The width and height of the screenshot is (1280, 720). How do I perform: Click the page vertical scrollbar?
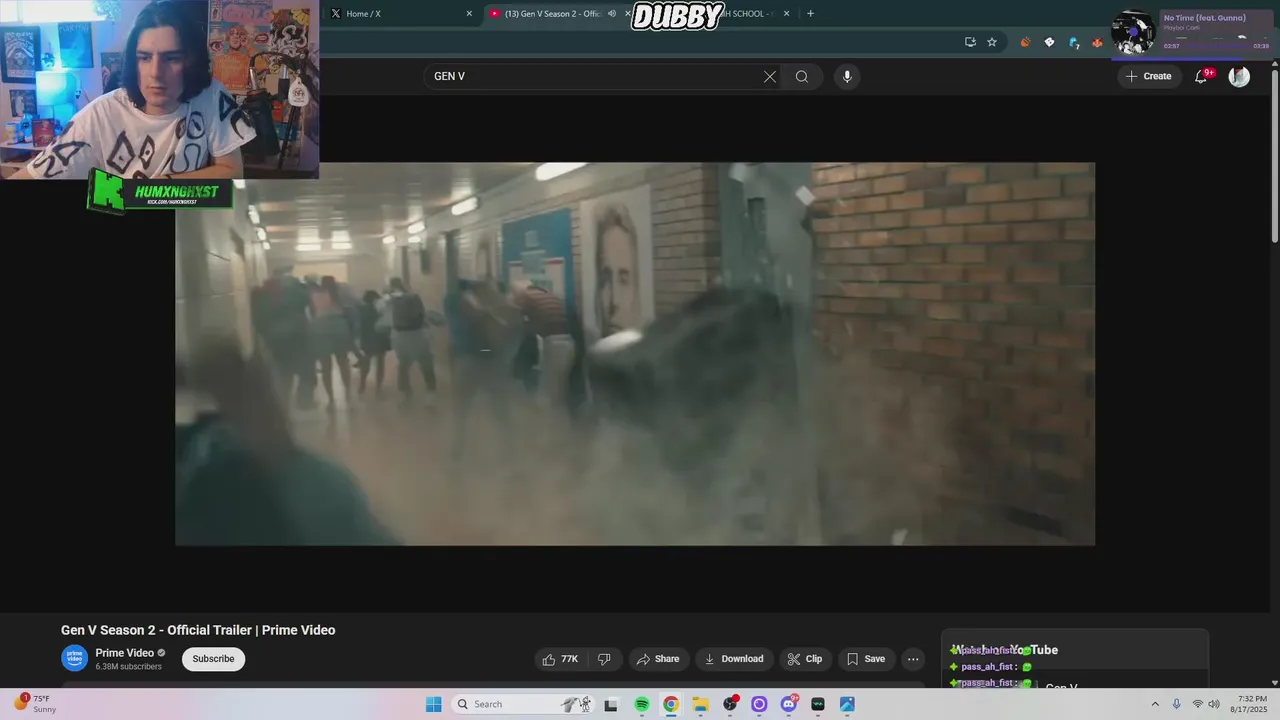[x=1274, y=155]
